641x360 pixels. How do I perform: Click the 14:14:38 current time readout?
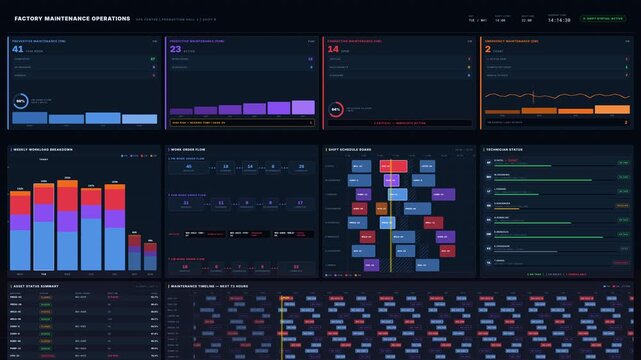pos(559,20)
